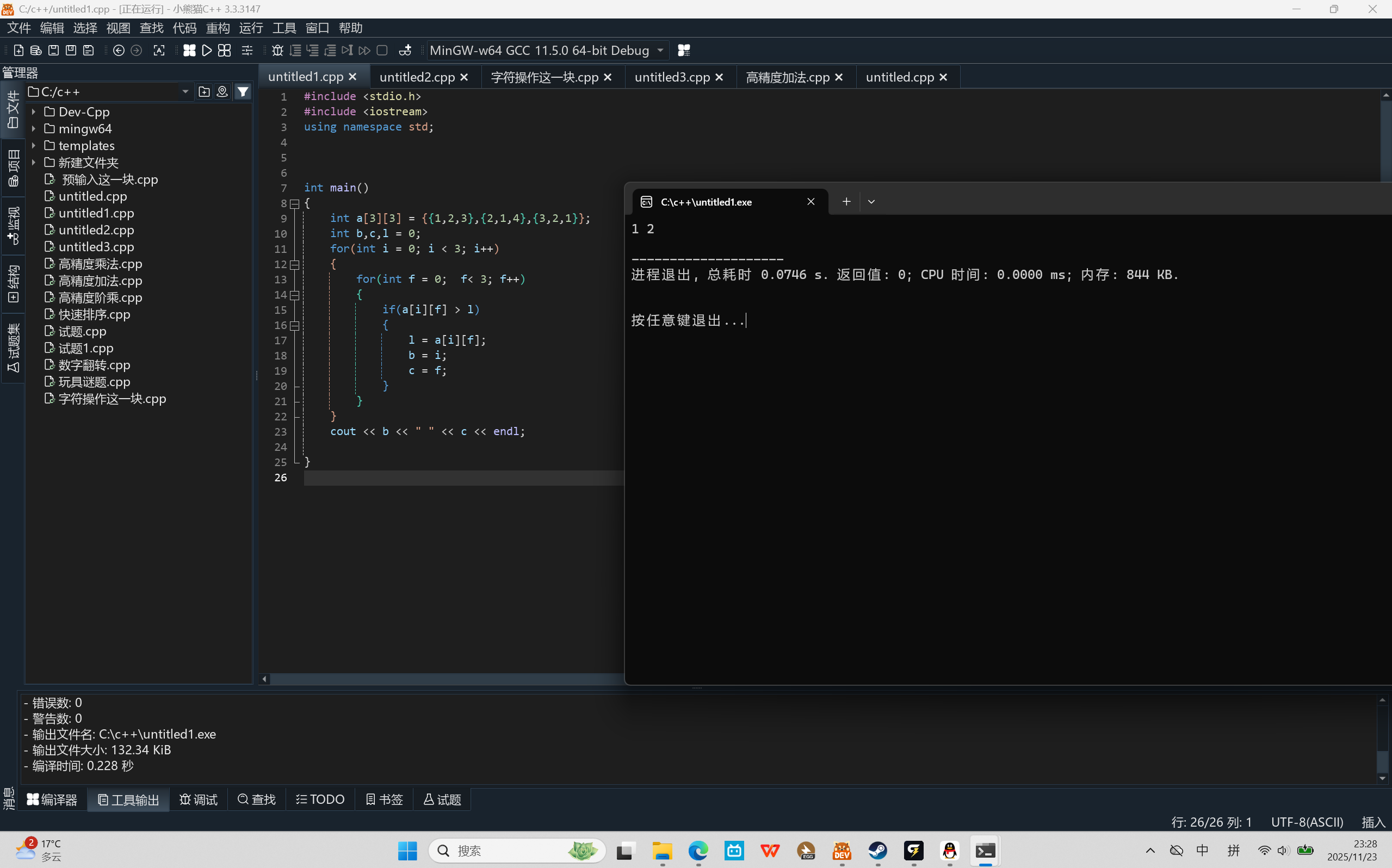1392x868 pixels.
Task: Open the C:/c++ folder path dropdown
Action: point(185,92)
